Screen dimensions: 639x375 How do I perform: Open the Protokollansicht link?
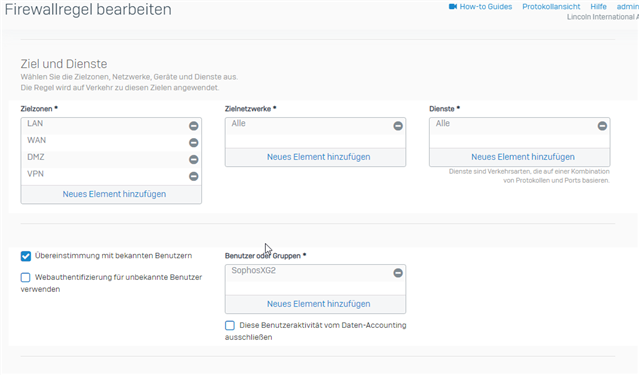click(551, 7)
